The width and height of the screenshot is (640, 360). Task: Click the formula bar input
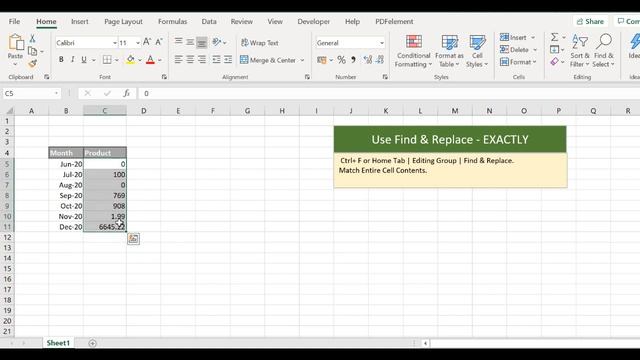(x=389, y=93)
